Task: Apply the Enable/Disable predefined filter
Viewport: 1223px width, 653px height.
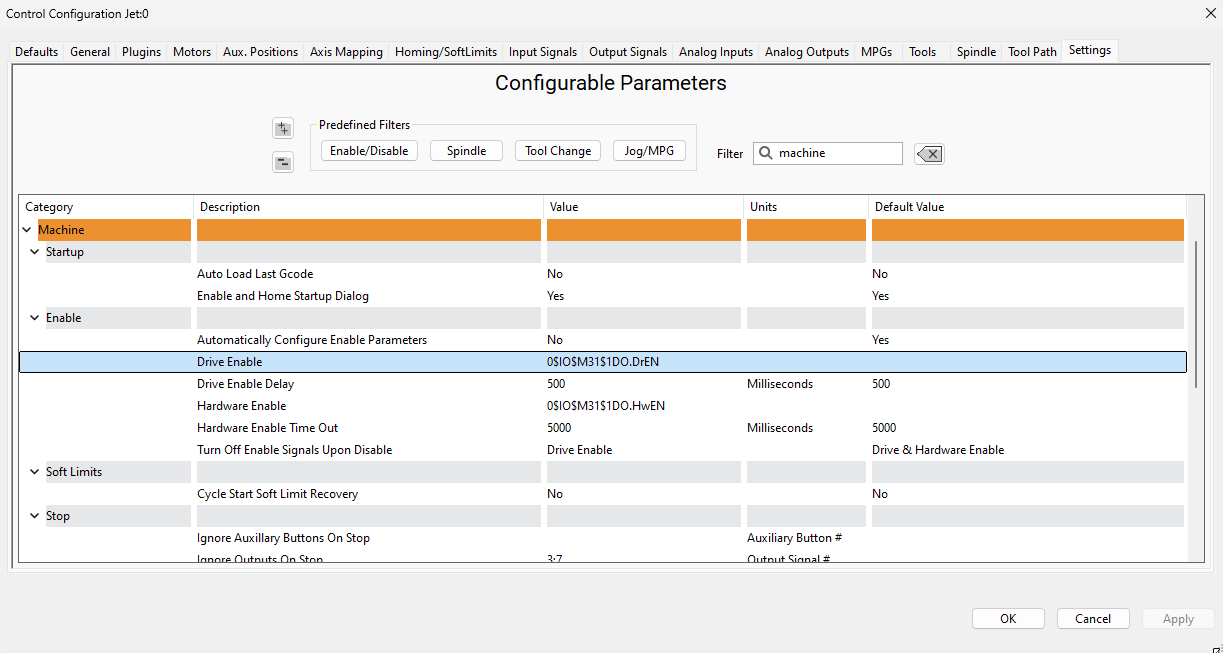Action: (369, 151)
